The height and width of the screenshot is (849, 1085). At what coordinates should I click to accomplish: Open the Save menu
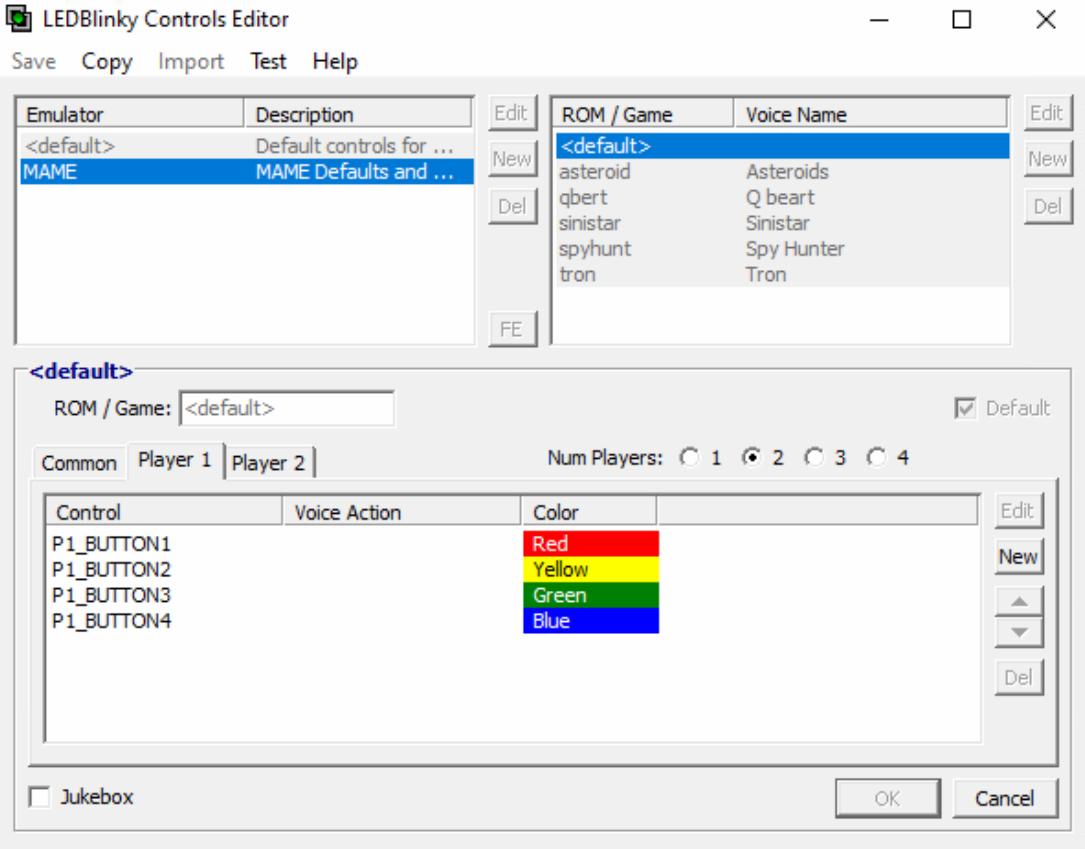33,61
